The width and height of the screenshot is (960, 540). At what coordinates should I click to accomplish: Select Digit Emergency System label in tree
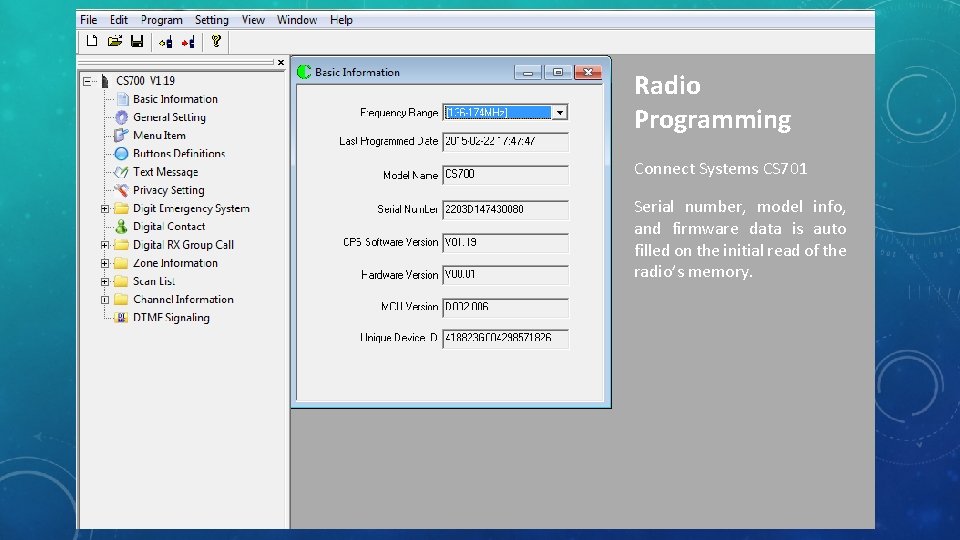[x=191, y=209]
